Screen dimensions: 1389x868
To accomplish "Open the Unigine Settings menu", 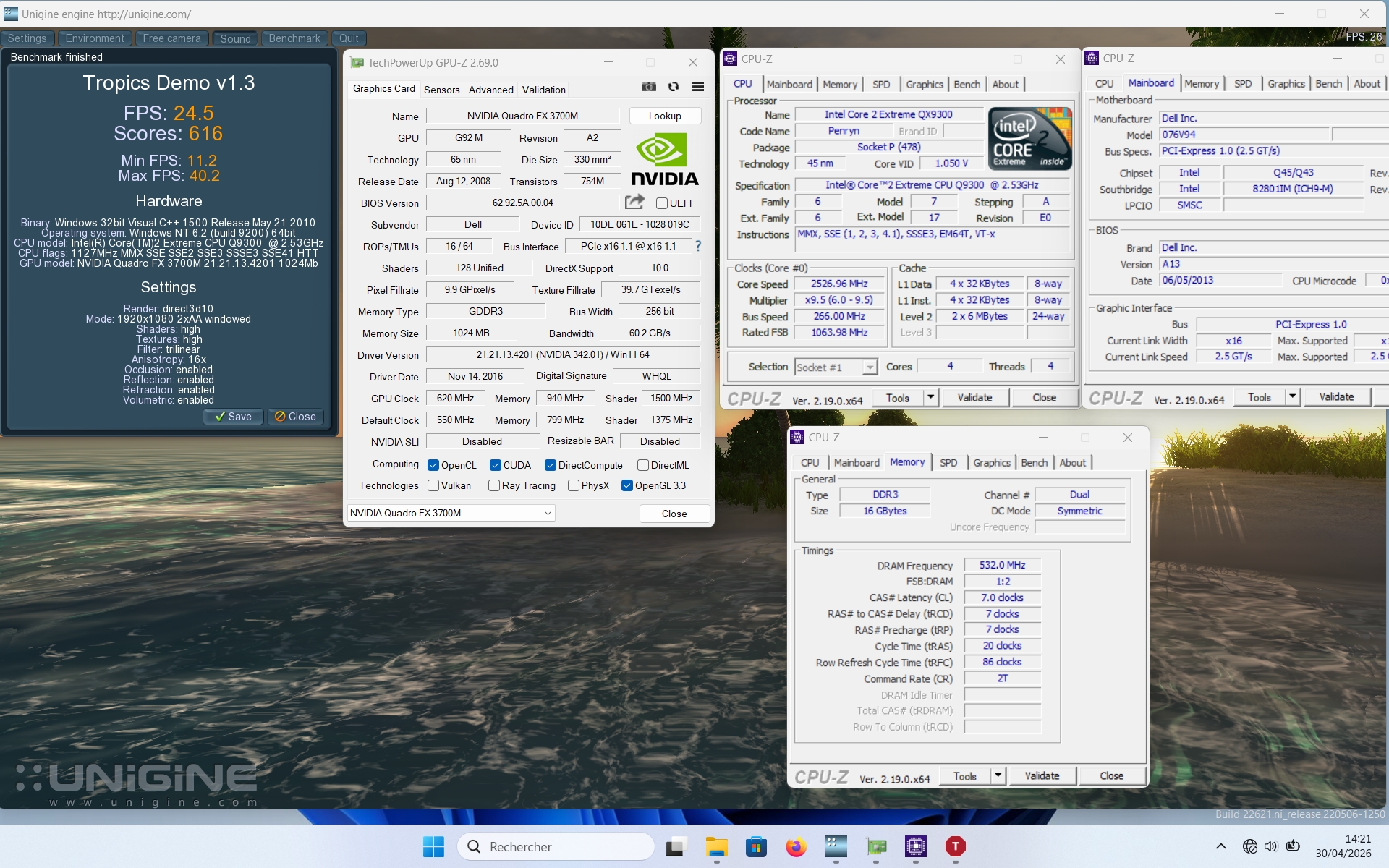I will (27, 38).
